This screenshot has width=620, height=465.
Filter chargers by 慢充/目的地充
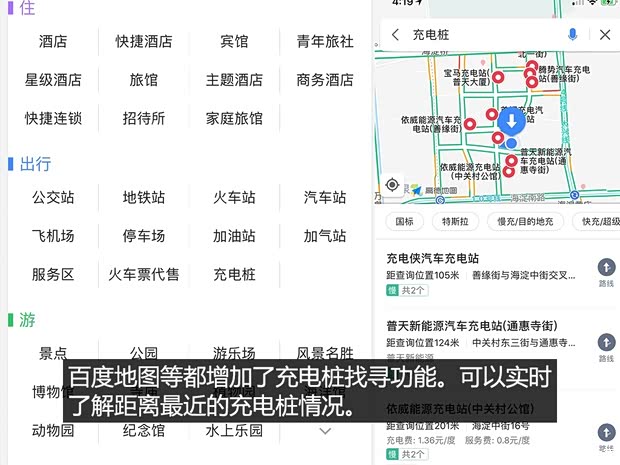click(x=525, y=221)
